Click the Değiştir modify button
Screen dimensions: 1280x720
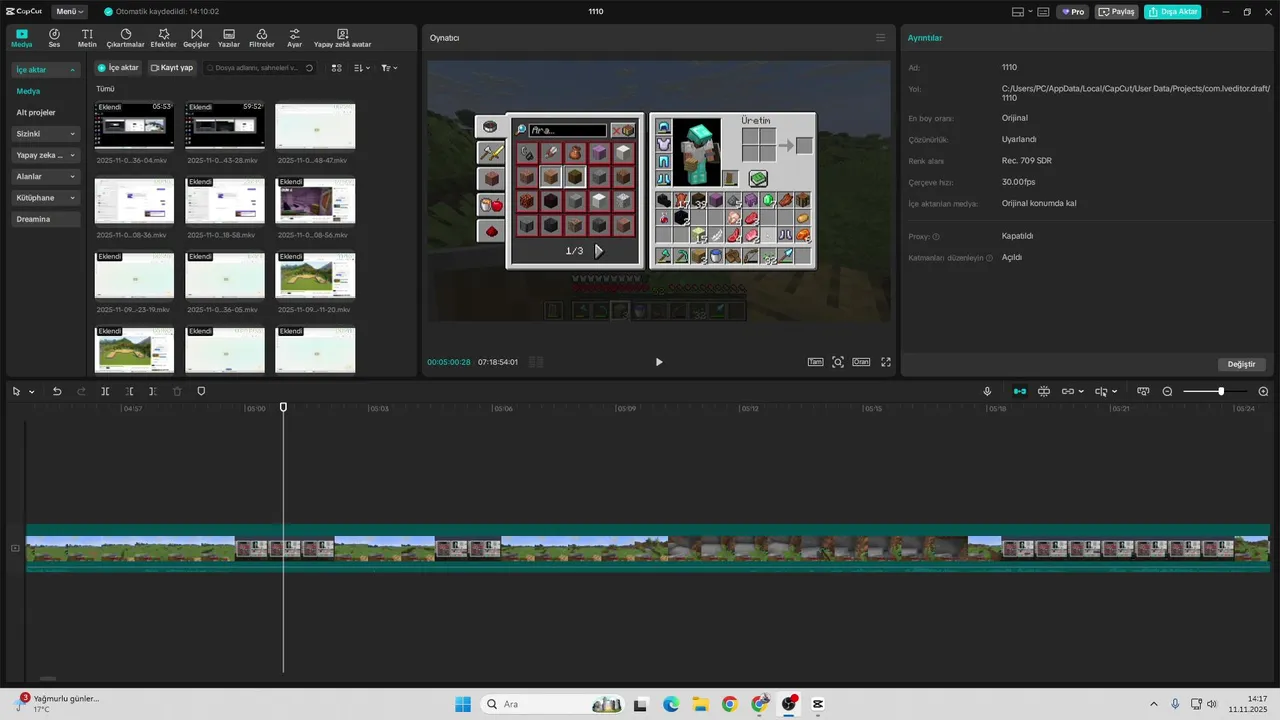[1242, 364]
